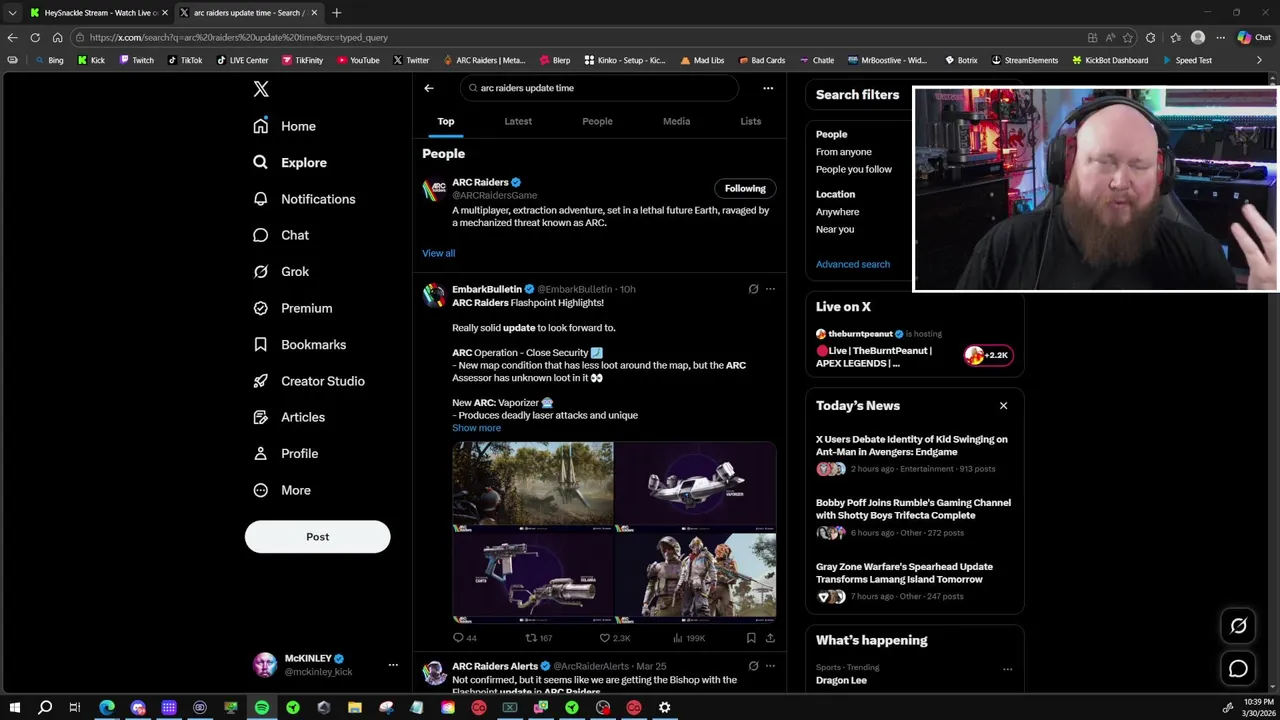Click the Creator Studio rocket icon
Viewport: 1280px width, 720px height.
[x=260, y=381]
